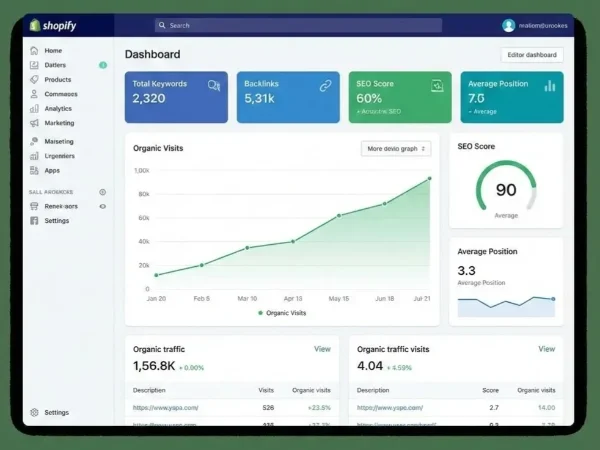
Task: Open Apps from the sidebar
Action: pos(52,170)
